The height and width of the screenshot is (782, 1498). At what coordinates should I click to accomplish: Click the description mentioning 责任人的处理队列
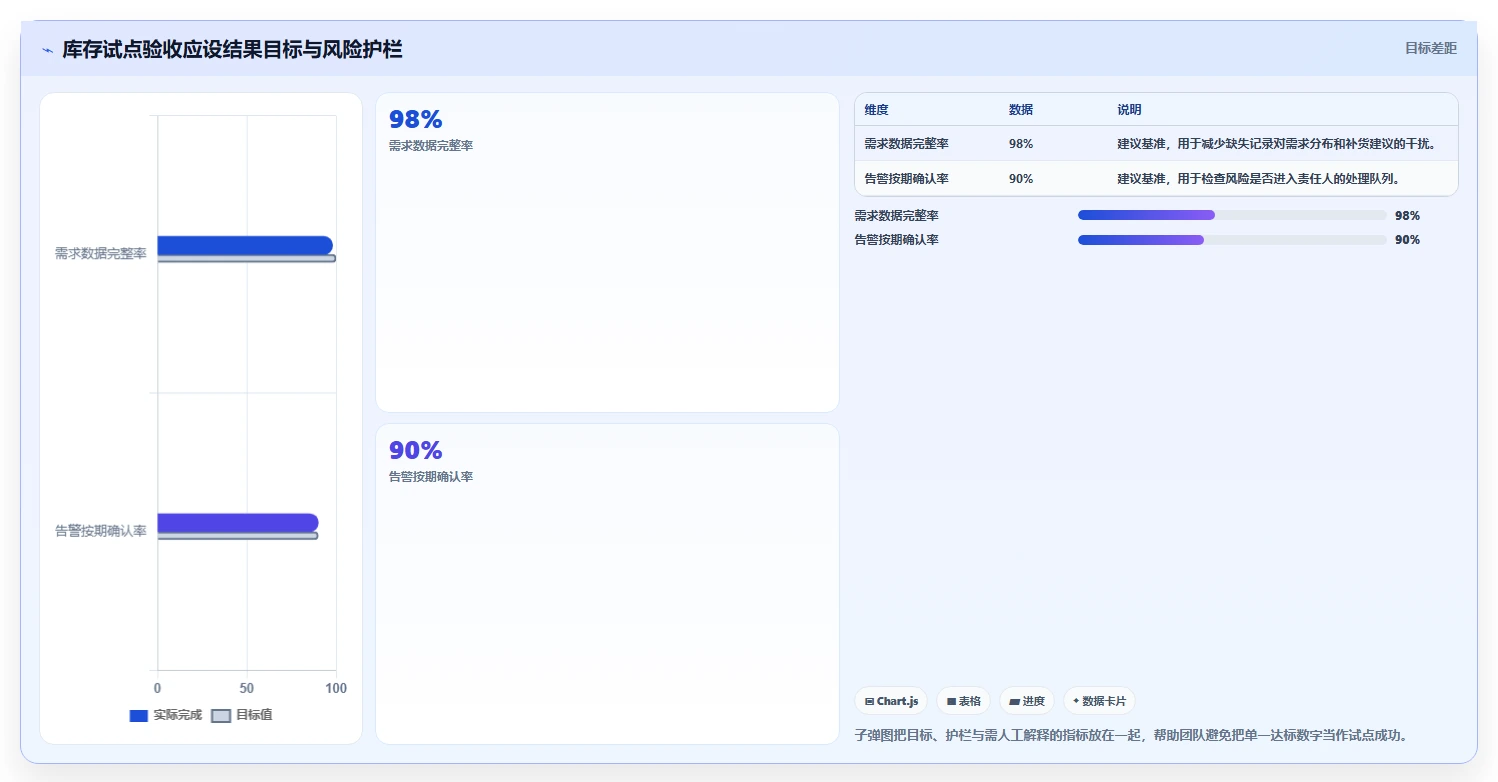(x=1258, y=179)
